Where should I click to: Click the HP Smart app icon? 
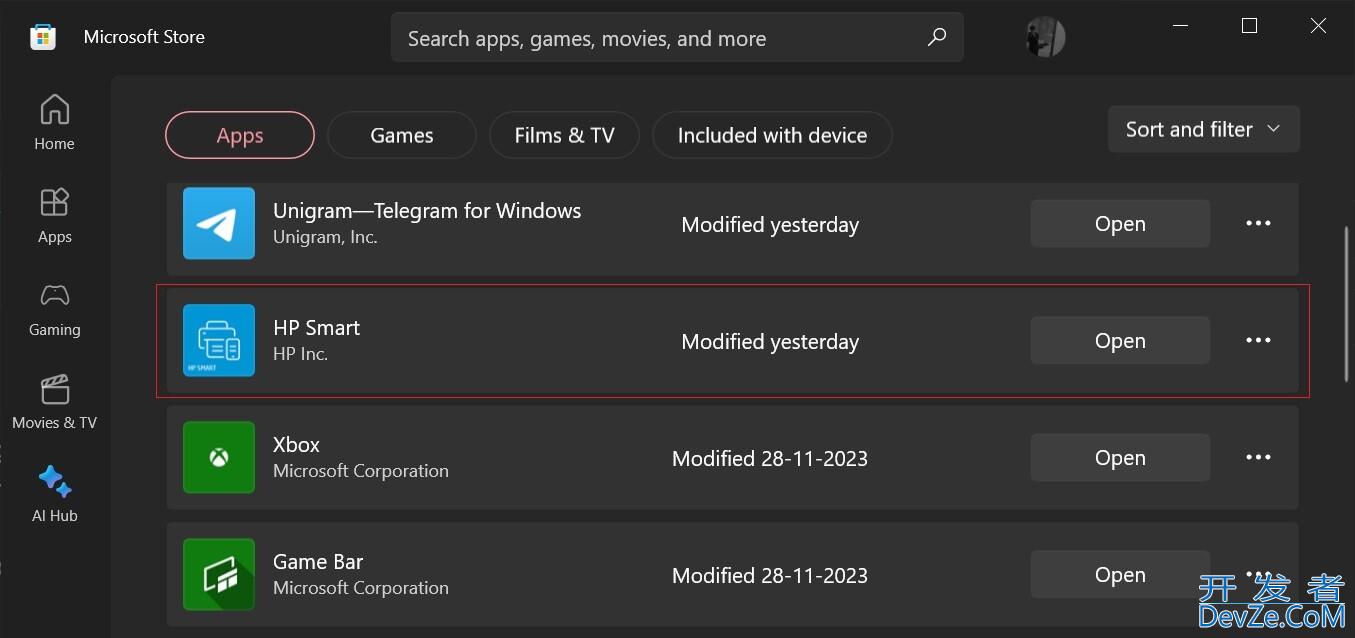point(219,341)
